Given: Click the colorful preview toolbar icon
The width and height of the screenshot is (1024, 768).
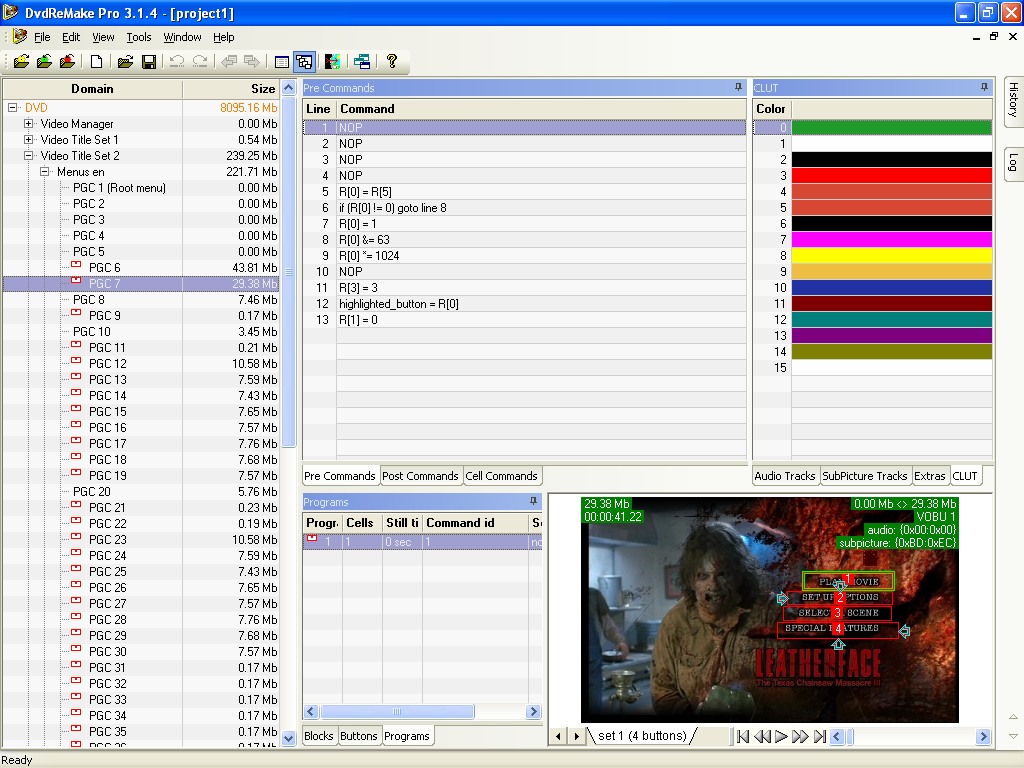Looking at the screenshot, I should click(332, 61).
